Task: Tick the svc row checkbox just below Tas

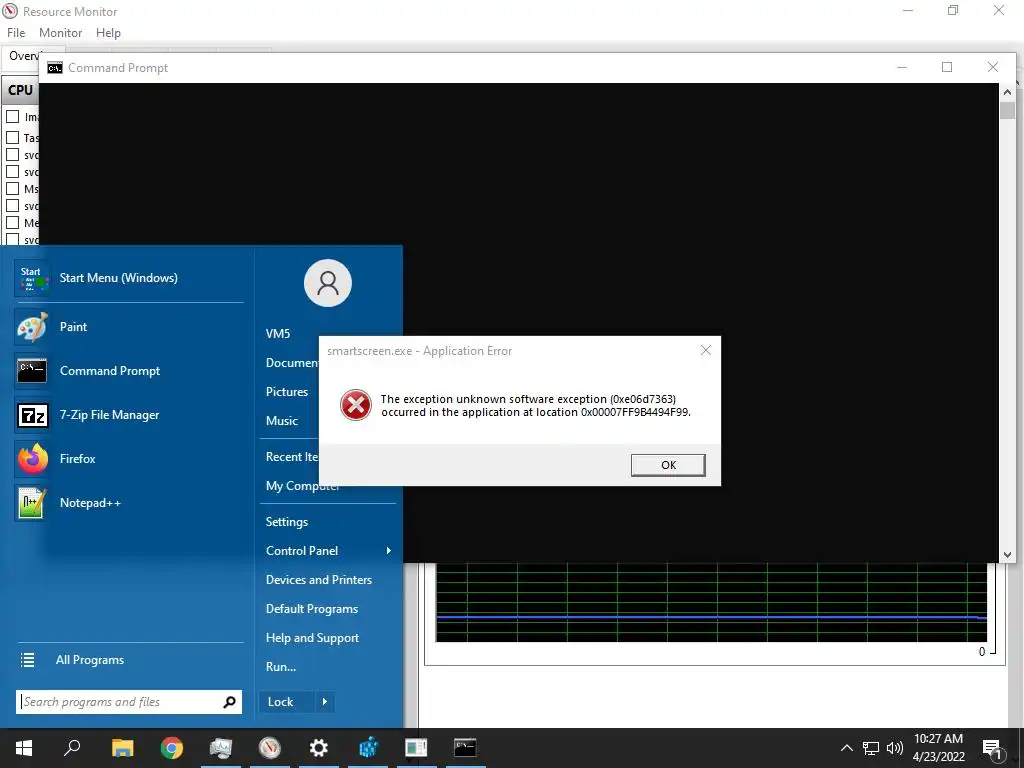Action: (12, 155)
